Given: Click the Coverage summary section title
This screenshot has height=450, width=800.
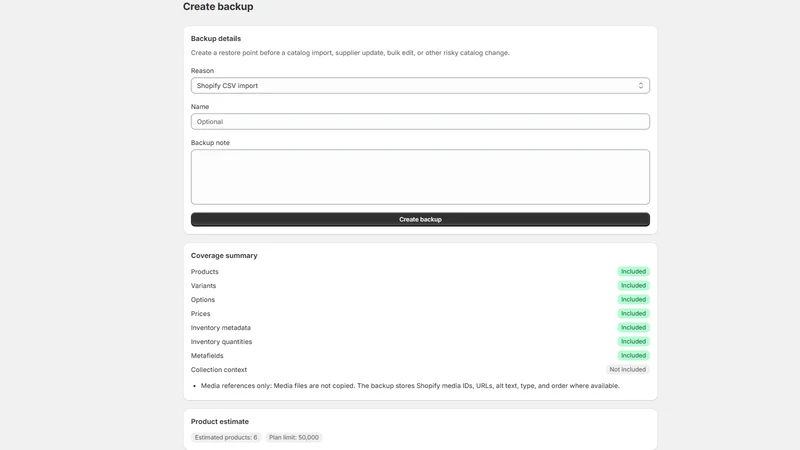Looking at the screenshot, I should (224, 256).
